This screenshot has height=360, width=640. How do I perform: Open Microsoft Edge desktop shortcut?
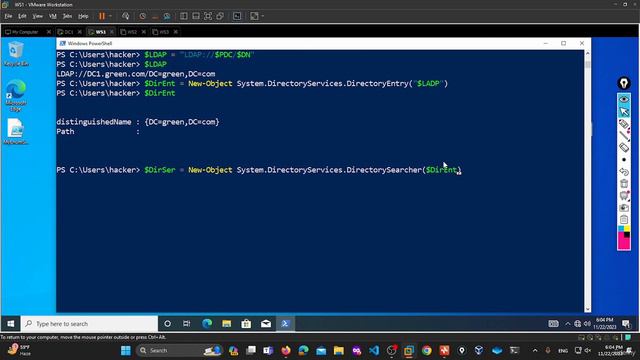click(16, 96)
